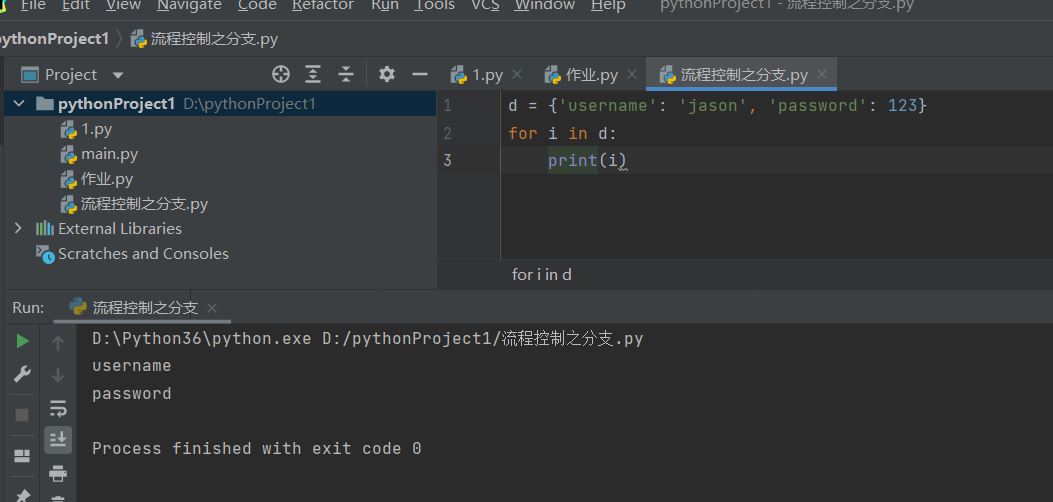
Task: Close the 1.py editor tab
Action: [516, 74]
